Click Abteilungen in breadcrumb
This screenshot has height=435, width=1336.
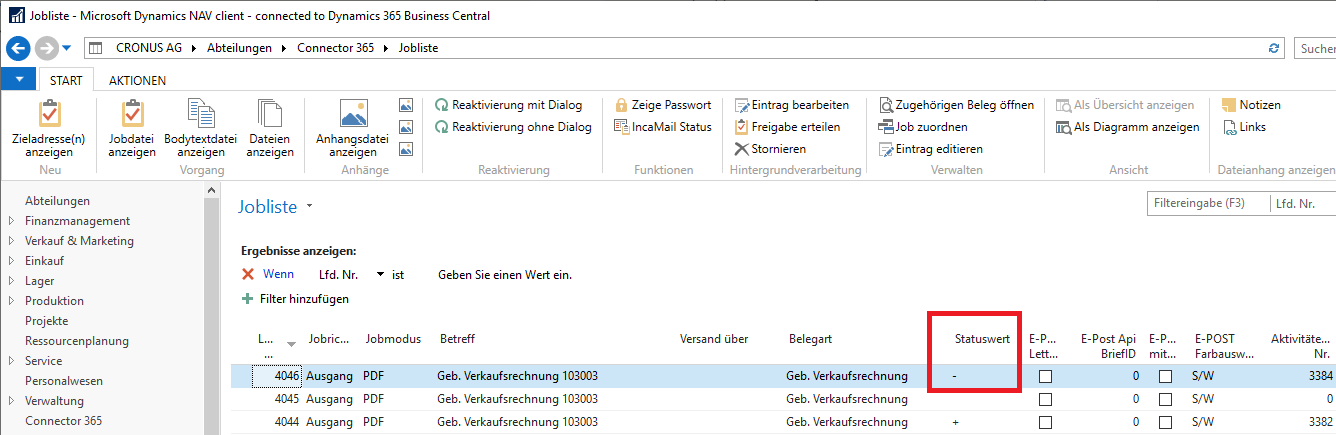coord(239,48)
